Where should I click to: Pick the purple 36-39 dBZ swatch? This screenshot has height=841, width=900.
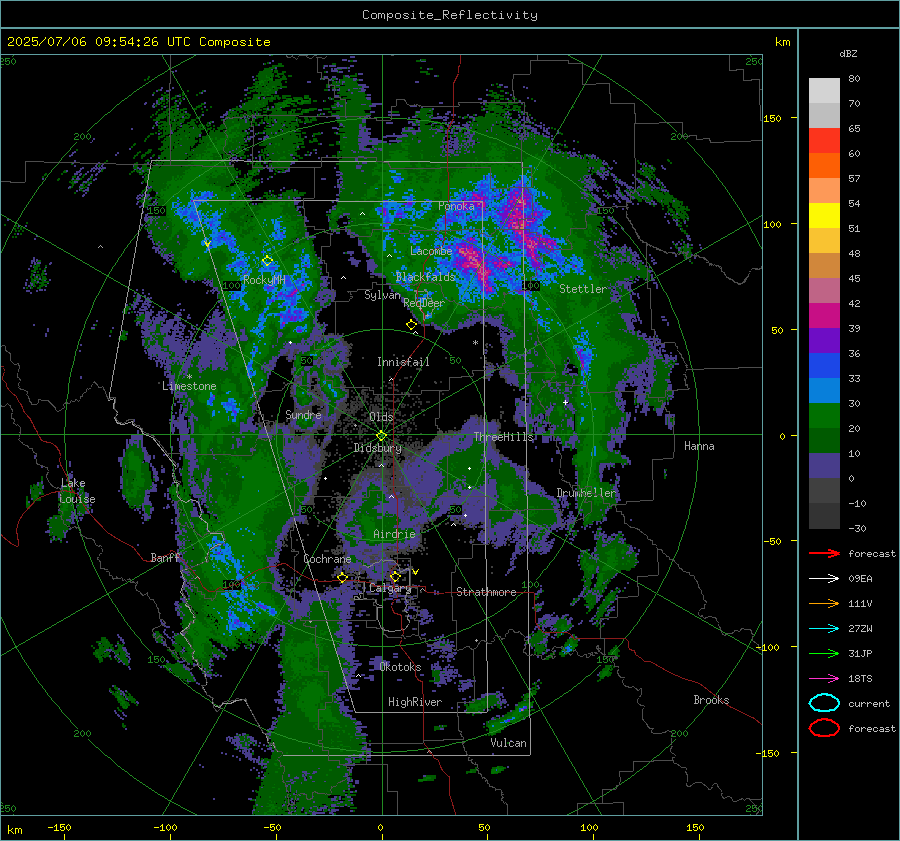point(824,340)
